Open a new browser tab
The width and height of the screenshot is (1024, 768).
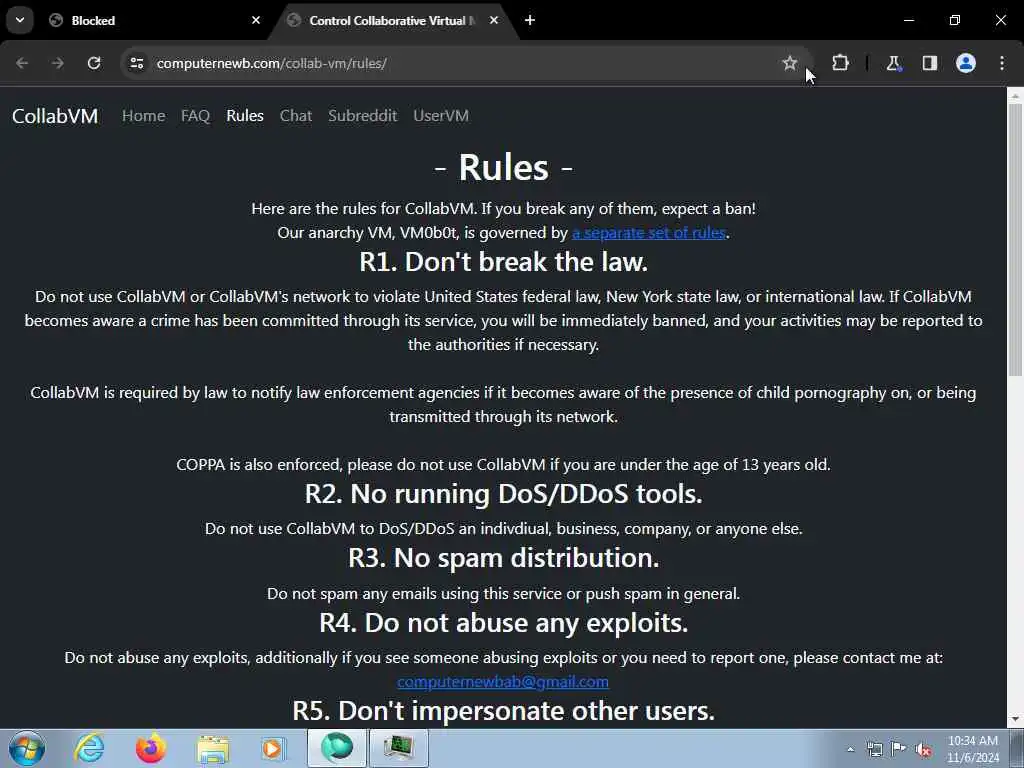[530, 20]
